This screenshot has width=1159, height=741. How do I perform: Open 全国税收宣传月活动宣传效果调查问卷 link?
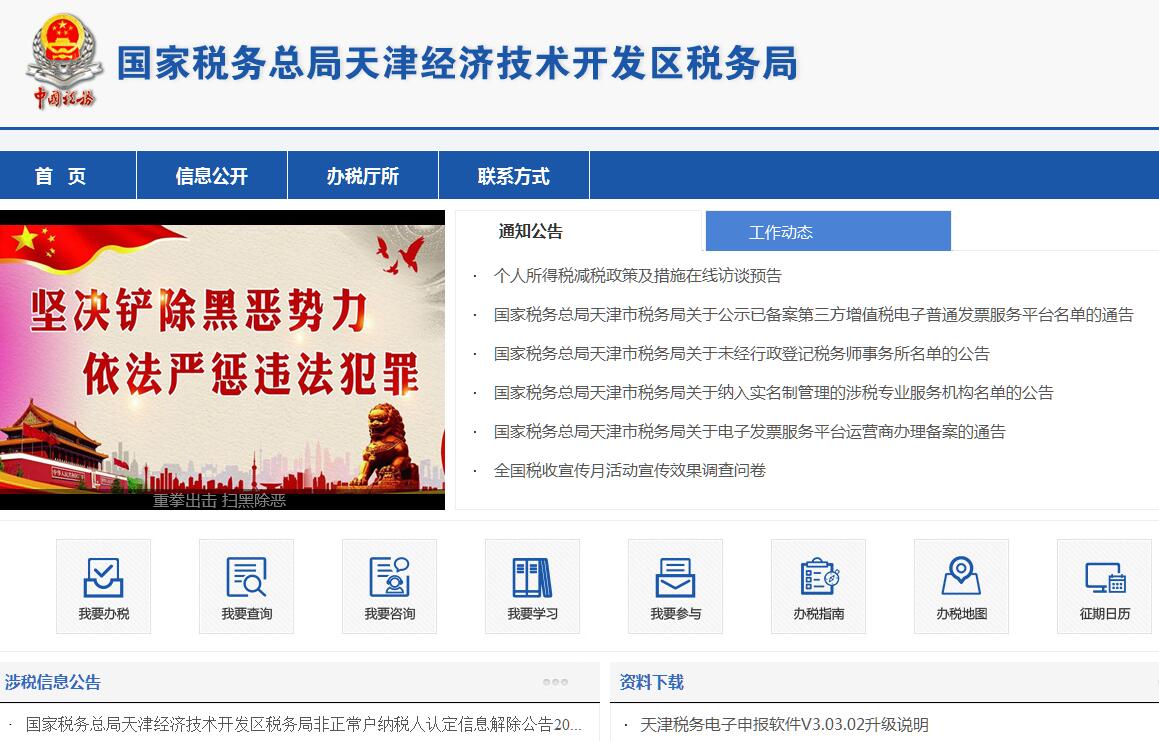click(x=629, y=470)
